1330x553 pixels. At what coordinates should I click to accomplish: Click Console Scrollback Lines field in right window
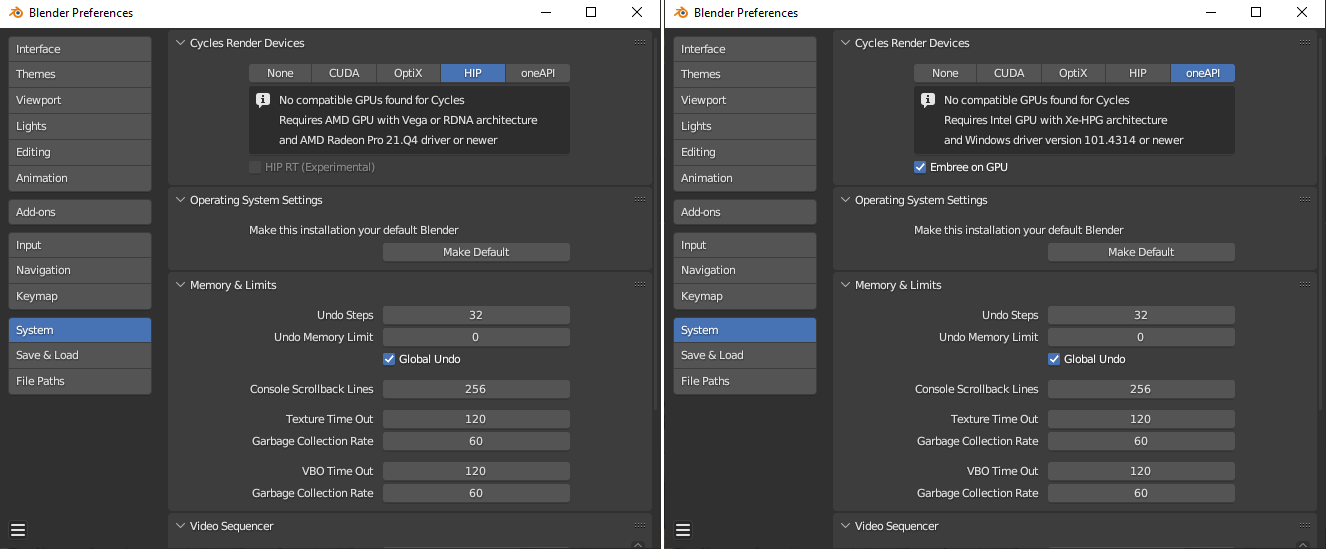[1141, 389]
